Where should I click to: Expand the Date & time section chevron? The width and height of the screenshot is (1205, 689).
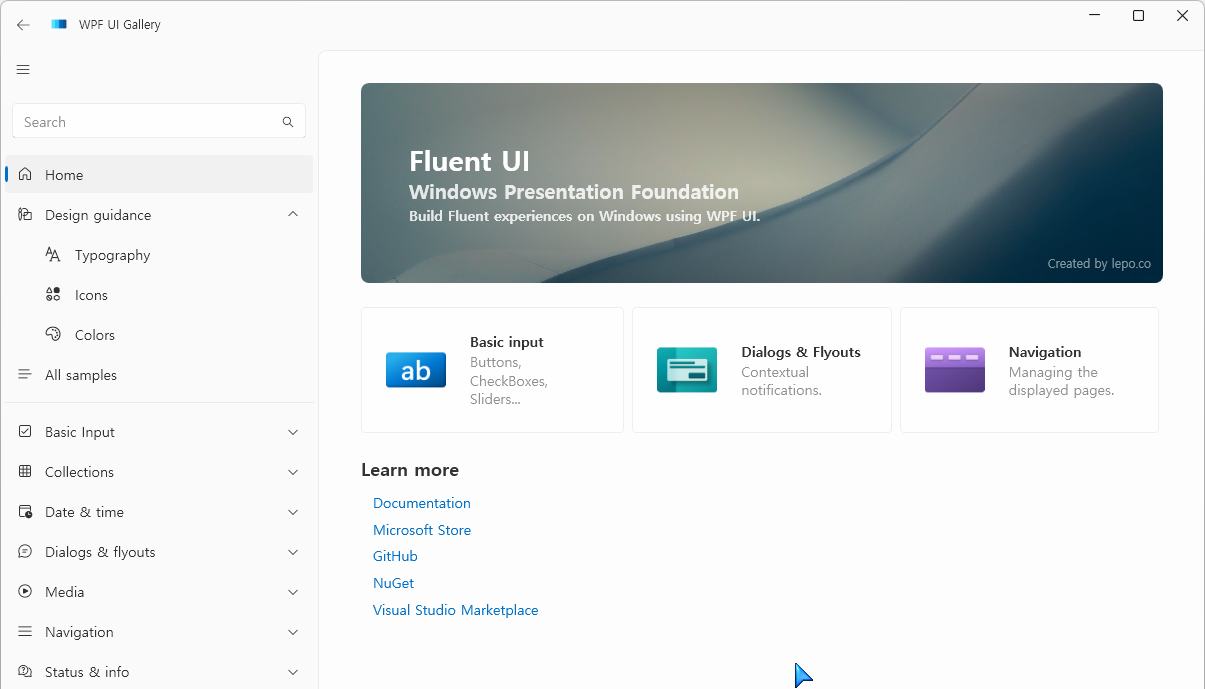click(293, 512)
